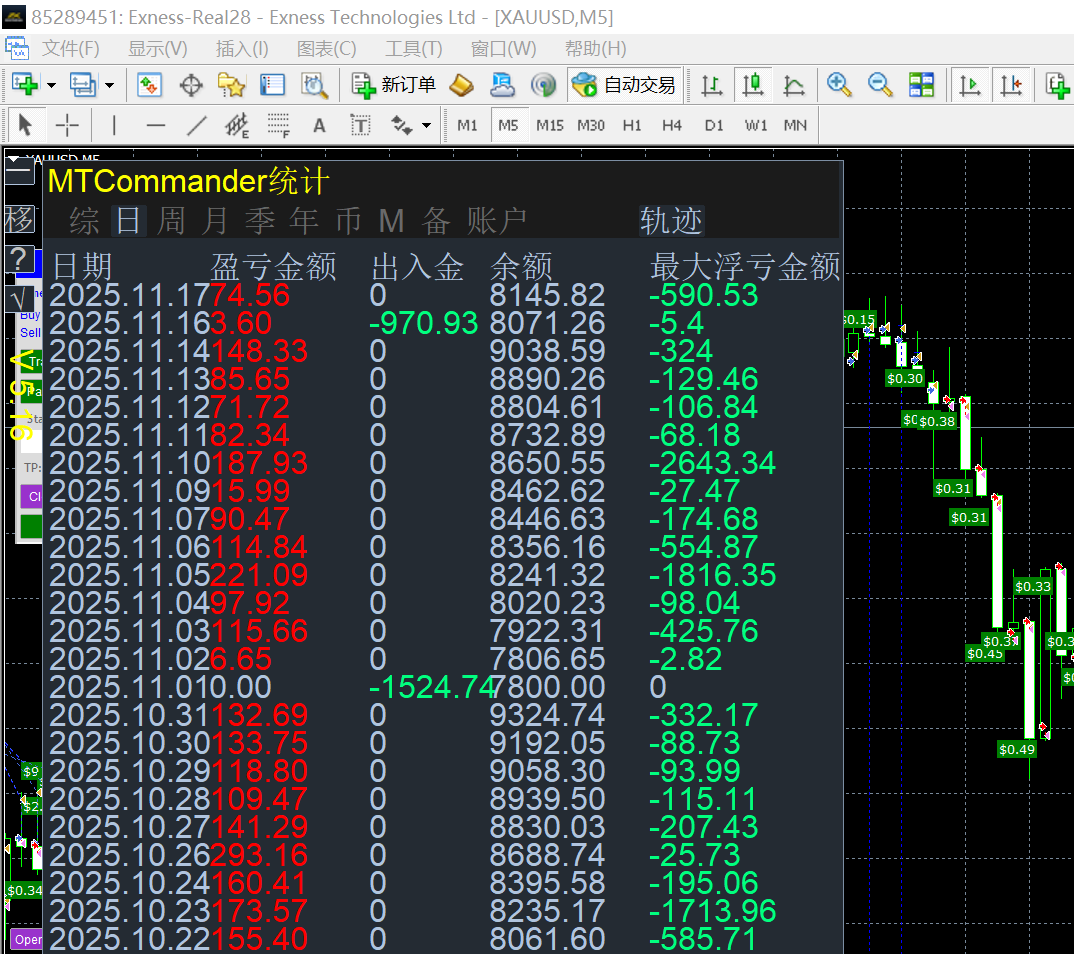
Task: Open the profiles icon
Action: click(x=83, y=85)
